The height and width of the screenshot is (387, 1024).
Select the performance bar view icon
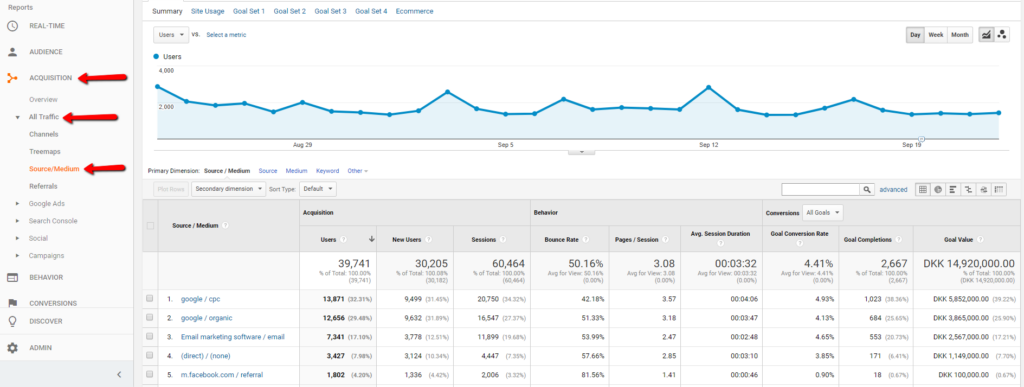[953, 189]
